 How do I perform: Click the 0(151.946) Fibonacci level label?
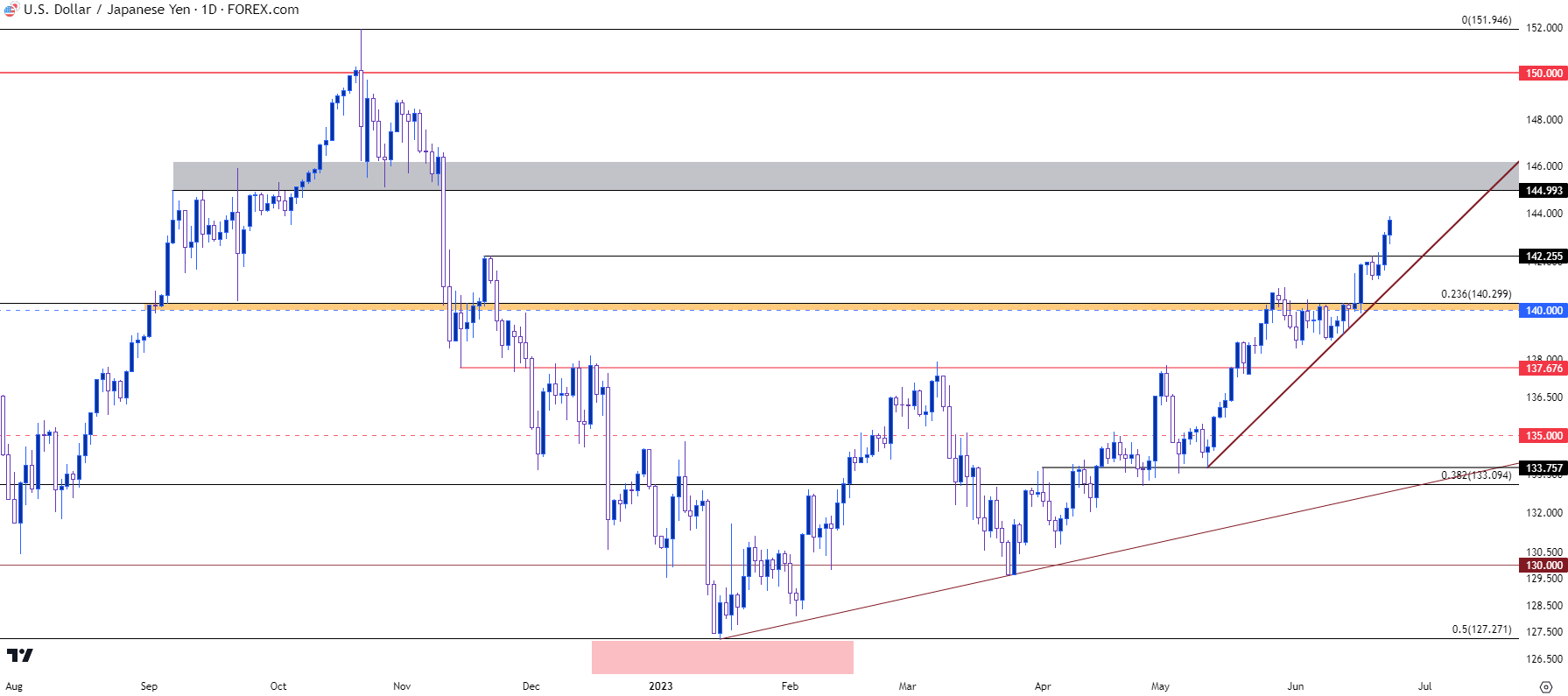[1487, 20]
